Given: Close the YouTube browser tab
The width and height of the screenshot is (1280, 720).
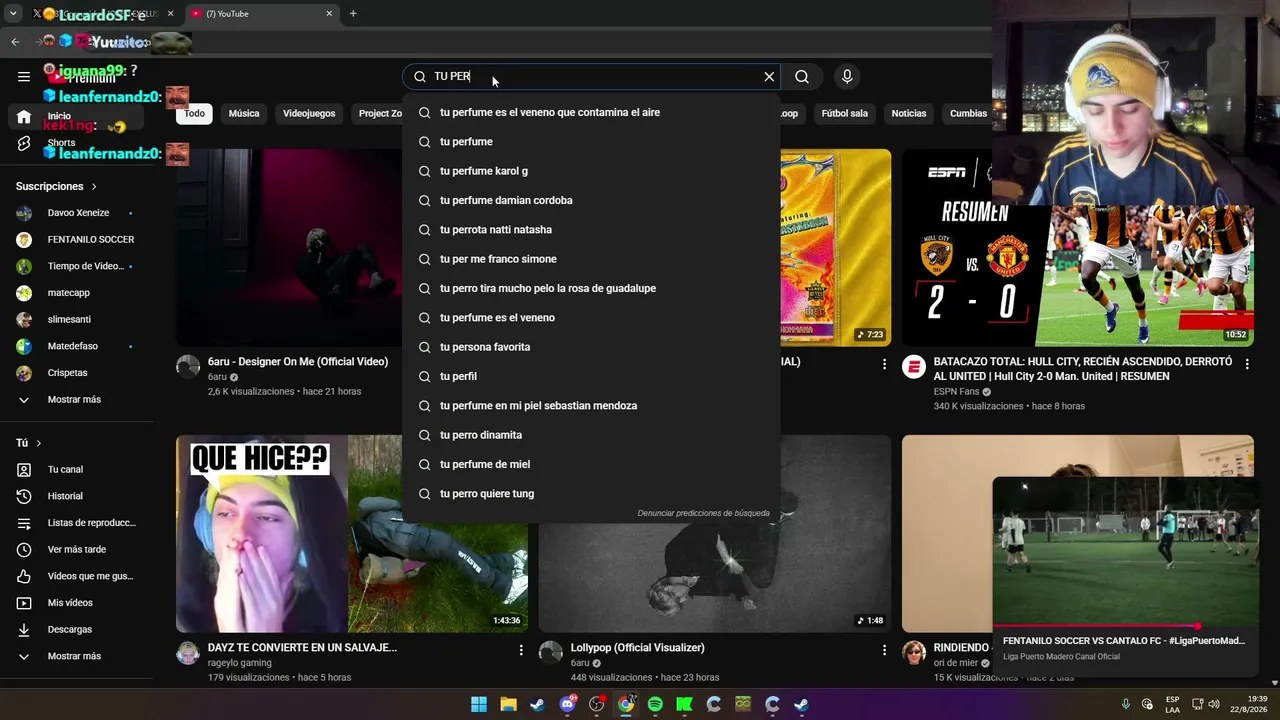Looking at the screenshot, I should click(329, 14).
